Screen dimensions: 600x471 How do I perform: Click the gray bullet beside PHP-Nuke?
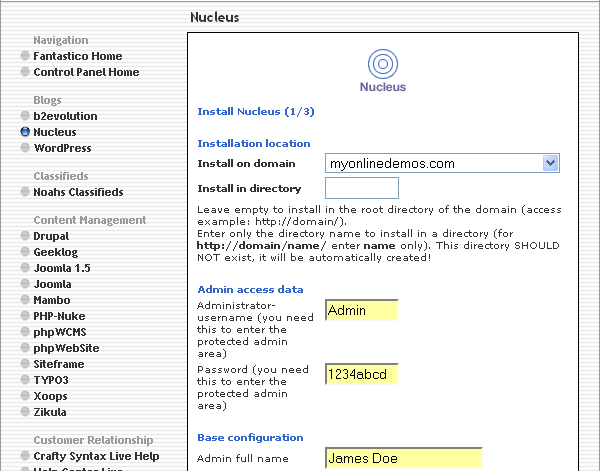click(x=25, y=316)
